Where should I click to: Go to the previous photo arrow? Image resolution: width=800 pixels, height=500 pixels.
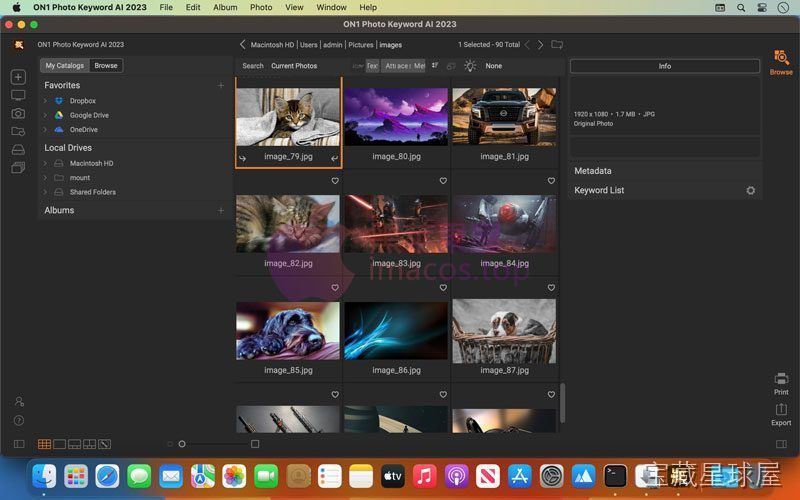[x=528, y=44]
